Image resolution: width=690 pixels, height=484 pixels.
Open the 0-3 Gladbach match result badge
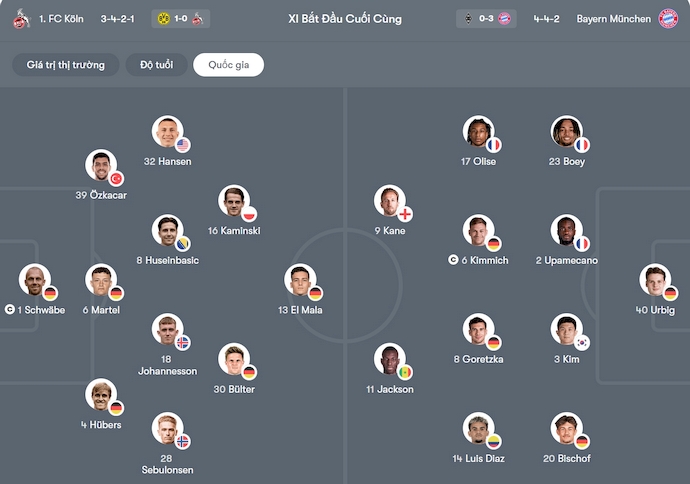[x=486, y=18]
